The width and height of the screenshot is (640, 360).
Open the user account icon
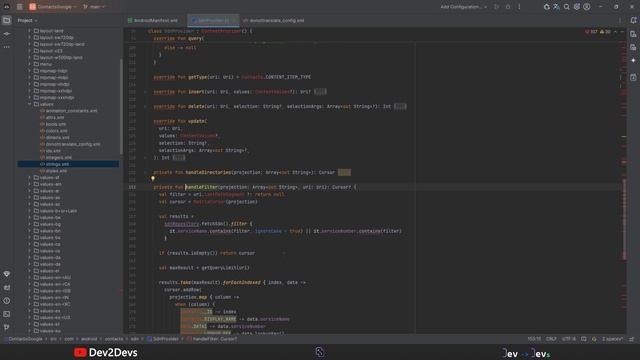pos(587,7)
